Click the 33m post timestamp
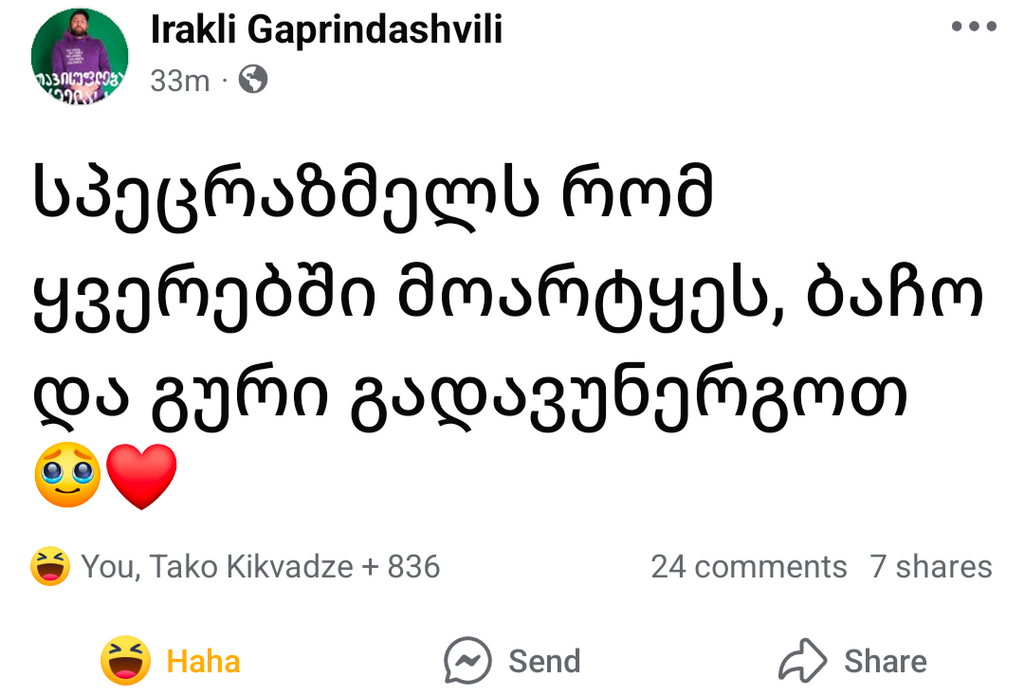 click(179, 80)
